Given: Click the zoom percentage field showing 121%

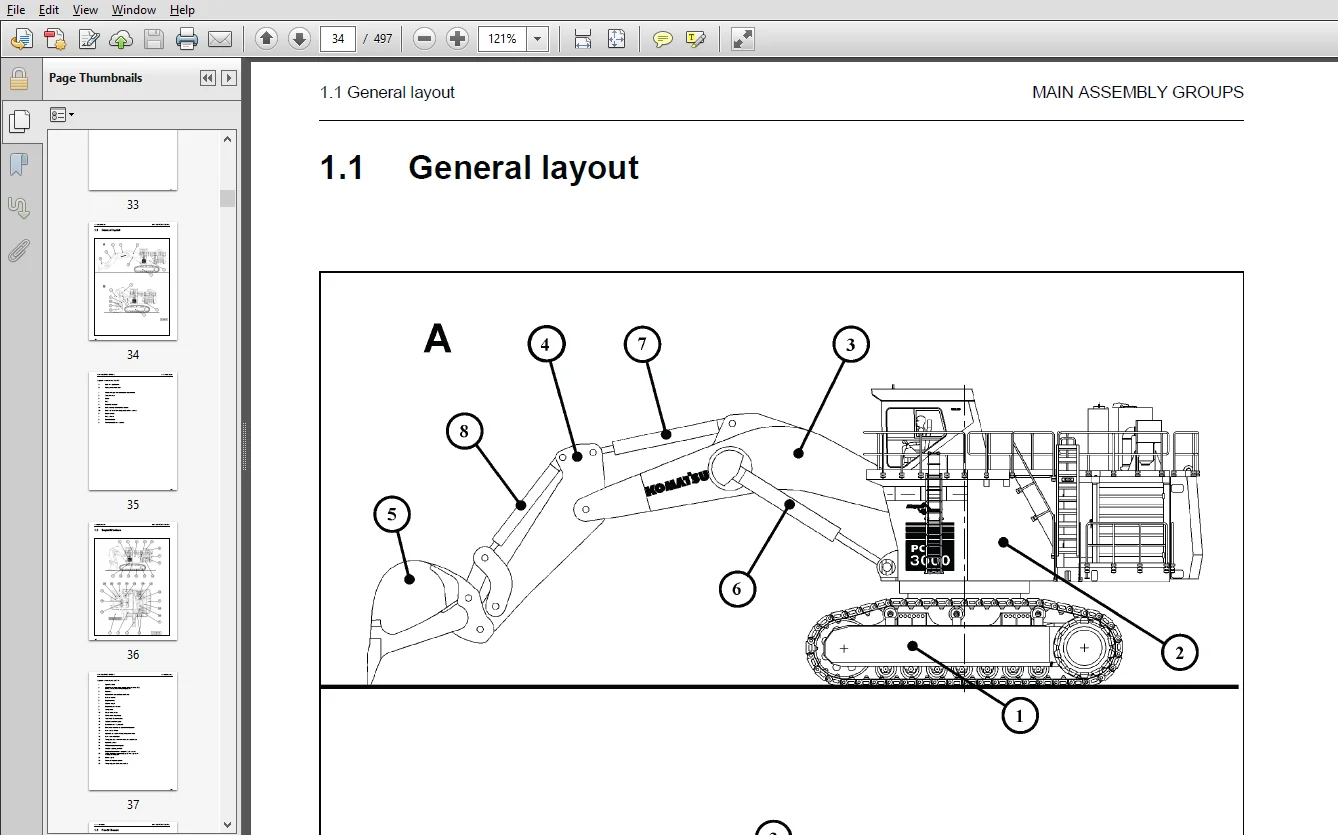Looking at the screenshot, I should tap(503, 39).
